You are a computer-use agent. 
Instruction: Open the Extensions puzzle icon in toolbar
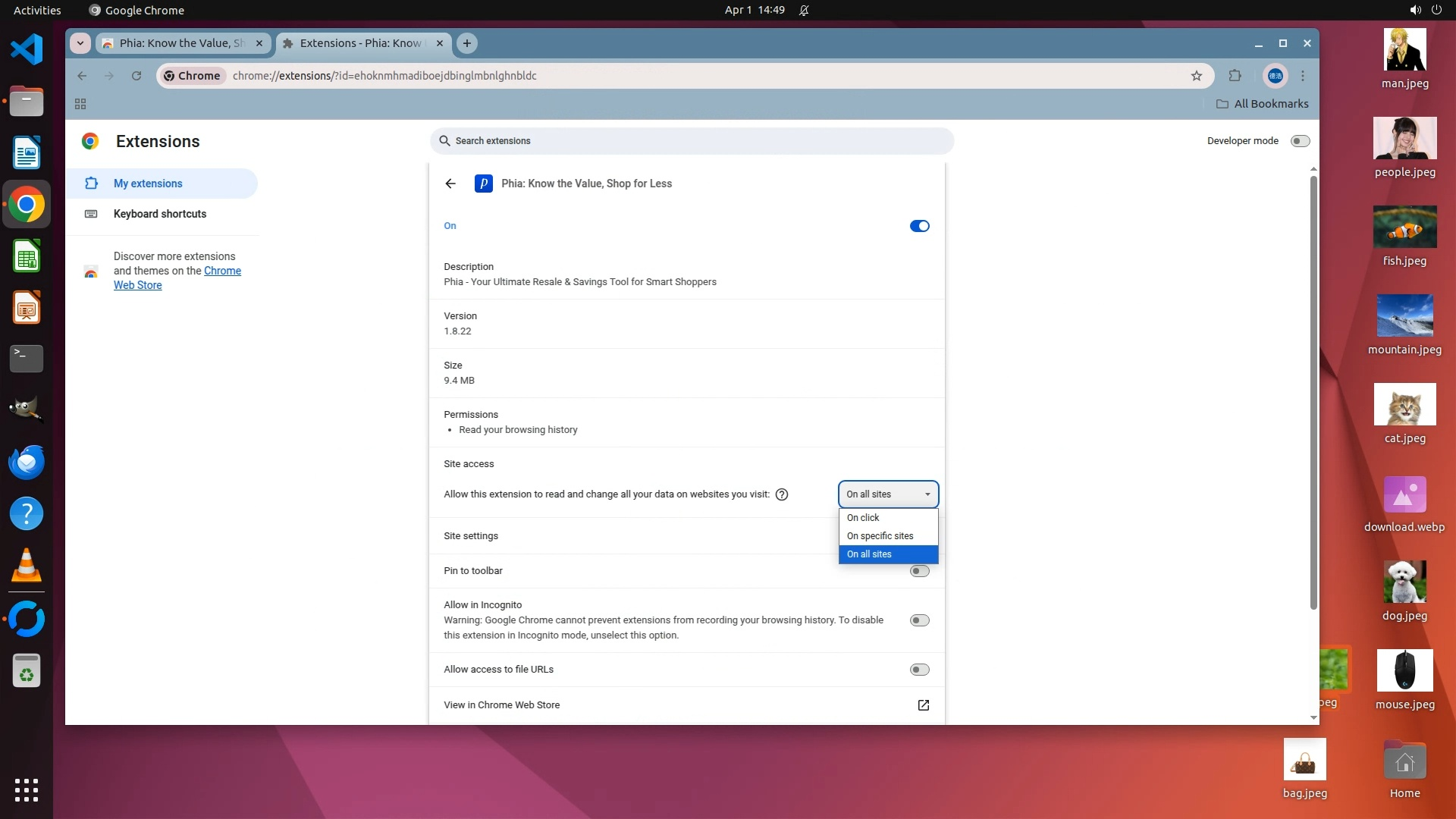pos(1235,76)
